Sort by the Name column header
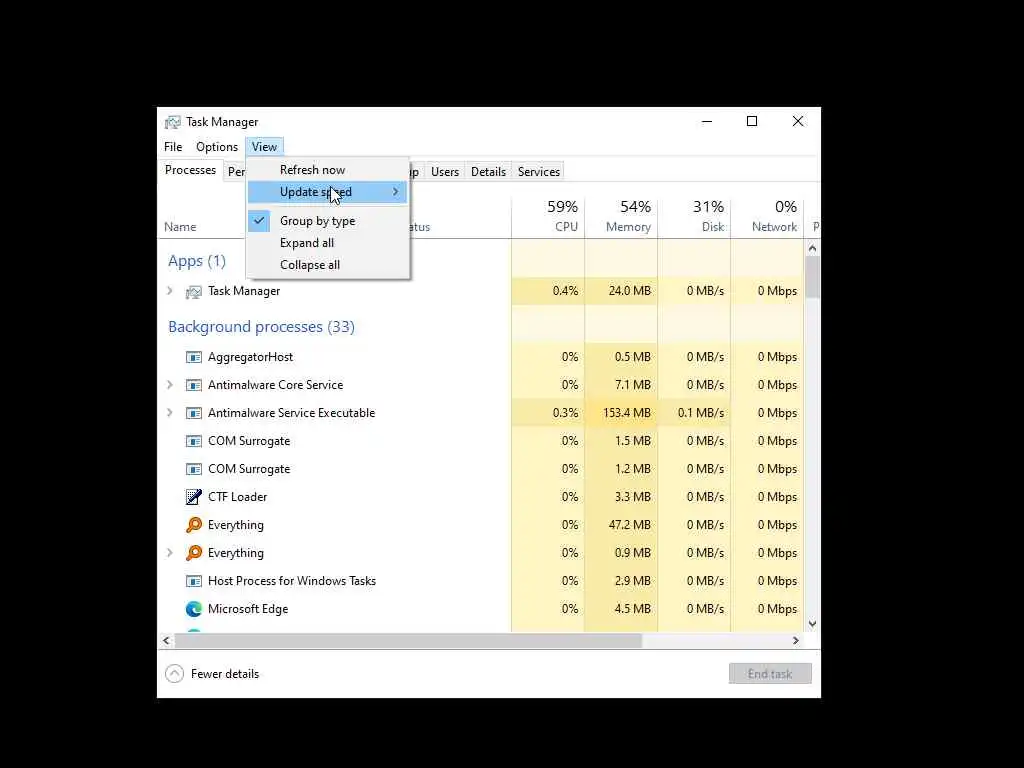The width and height of the screenshot is (1024, 768). [x=180, y=227]
